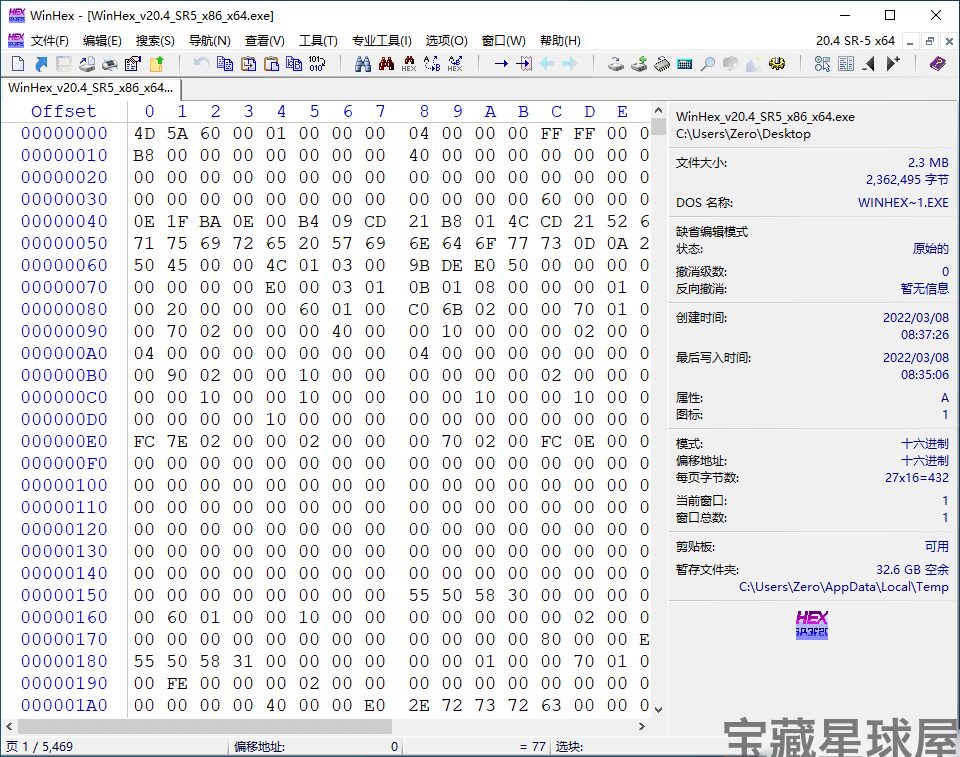Image resolution: width=960 pixels, height=757 pixels.
Task: Click the 2E byte in row 000001A0
Action: pos(419,706)
